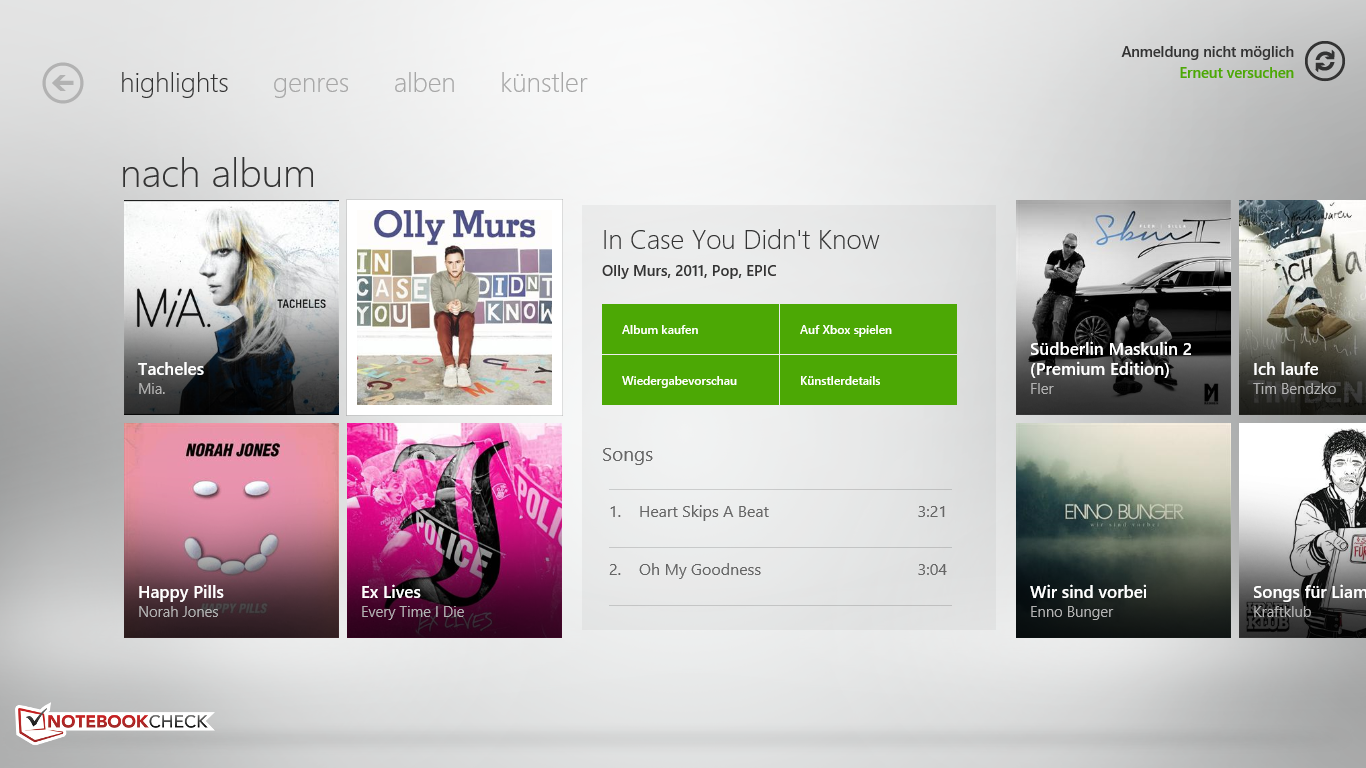1366x768 pixels.
Task: Open Norah Jones Happy Pills album
Action: 231,530
